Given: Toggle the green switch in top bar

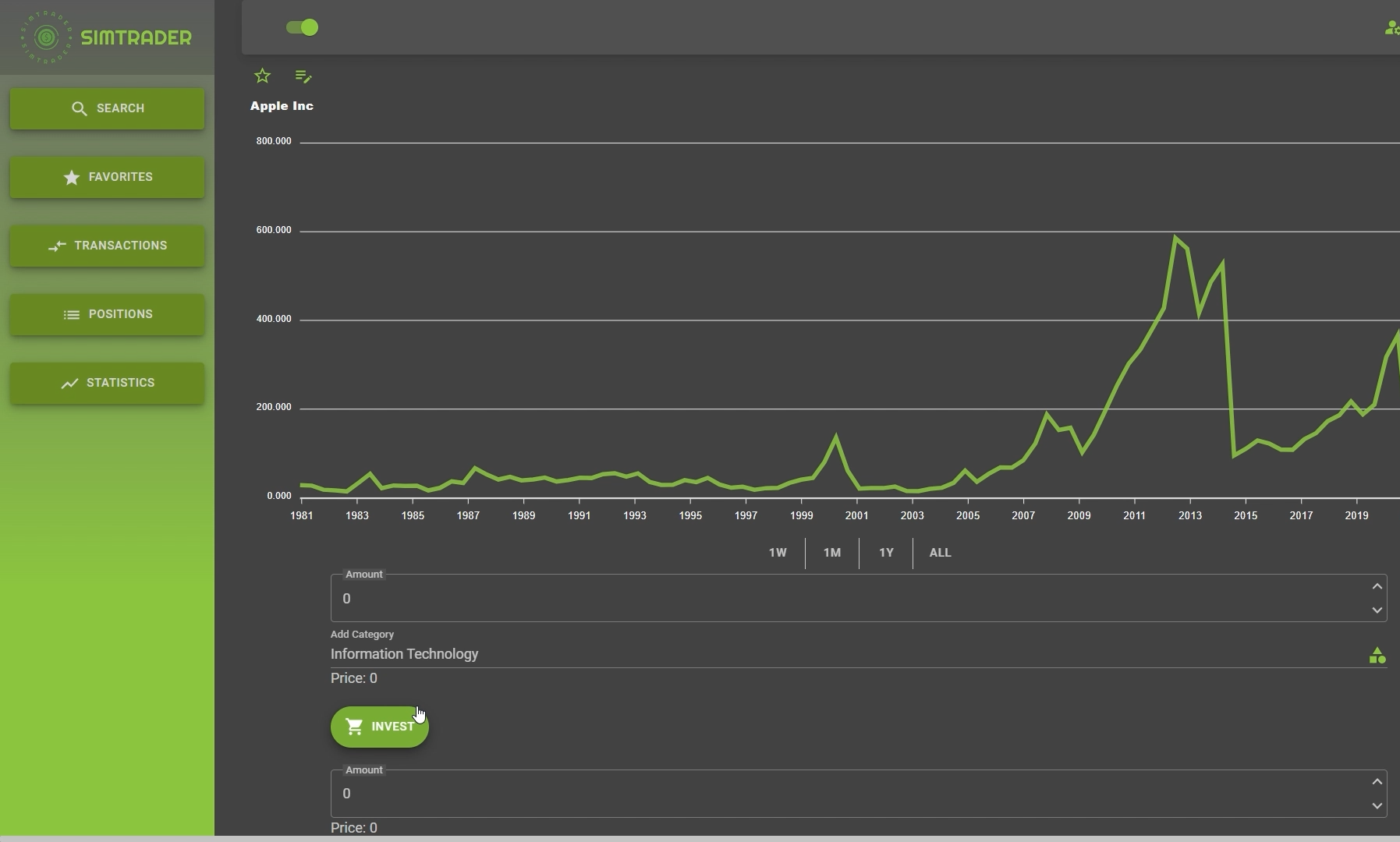Looking at the screenshot, I should (x=303, y=28).
